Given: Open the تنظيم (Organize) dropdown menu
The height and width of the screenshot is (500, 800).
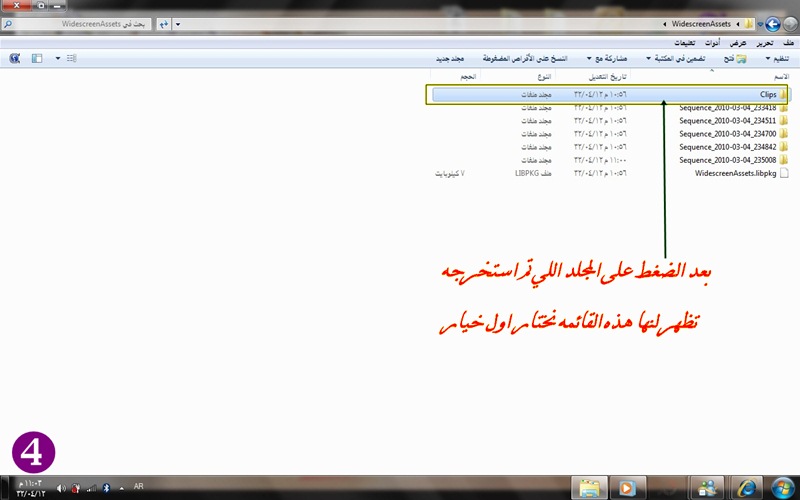Looking at the screenshot, I should tap(775, 59).
